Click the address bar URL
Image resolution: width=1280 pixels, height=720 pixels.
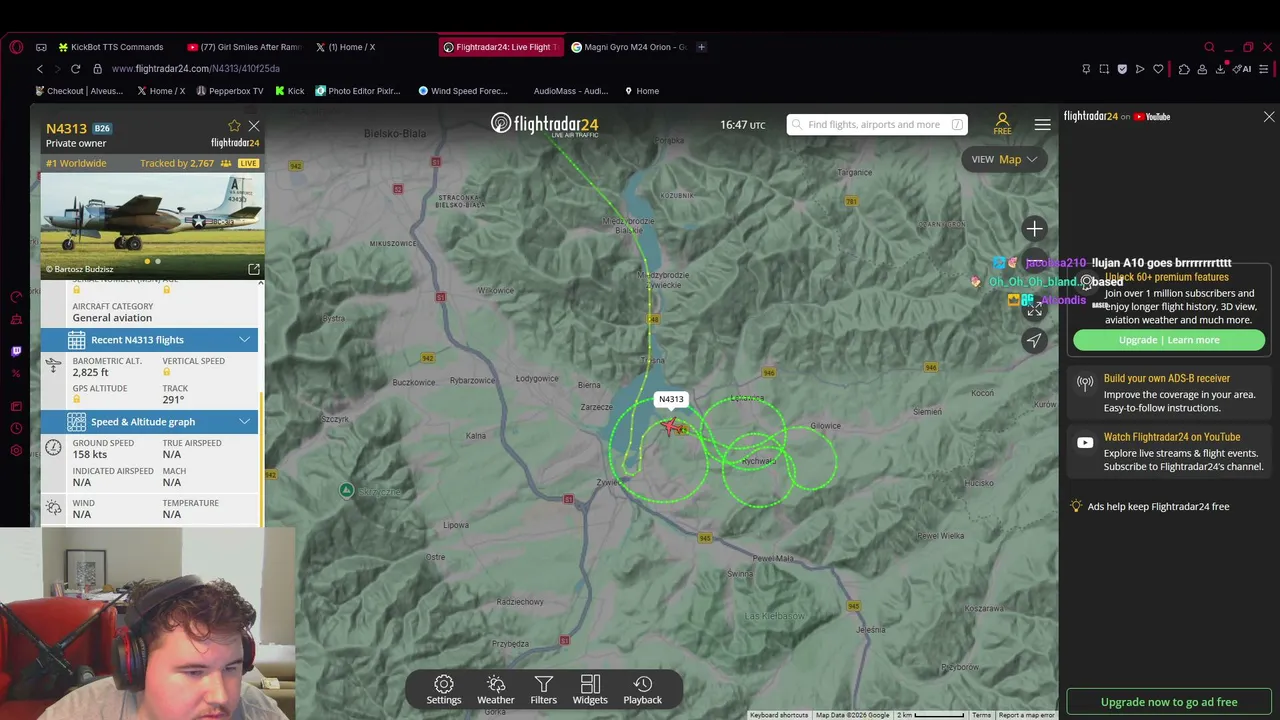coord(196,69)
